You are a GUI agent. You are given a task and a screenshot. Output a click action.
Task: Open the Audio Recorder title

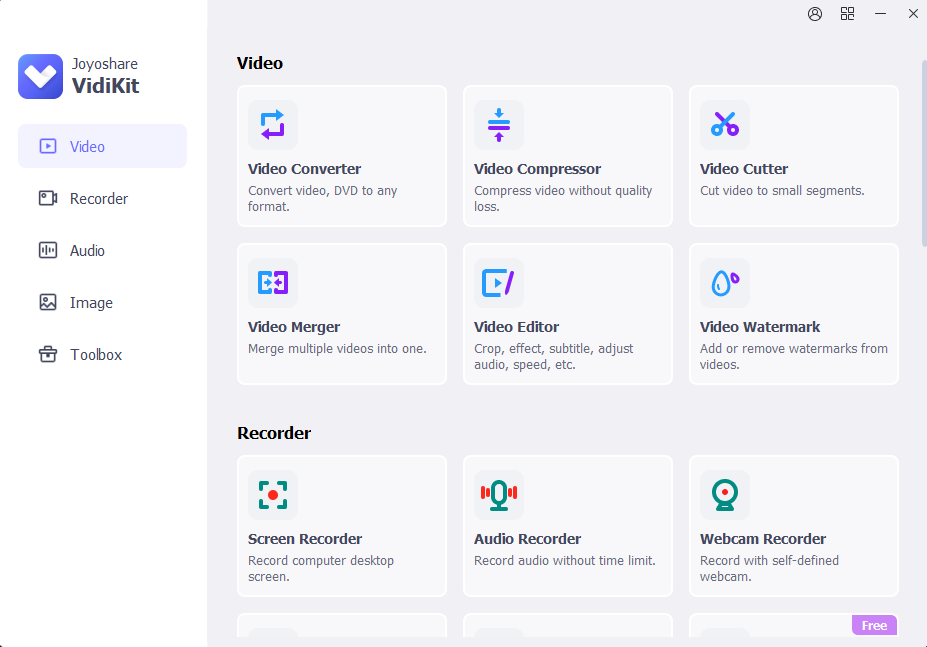[527, 539]
